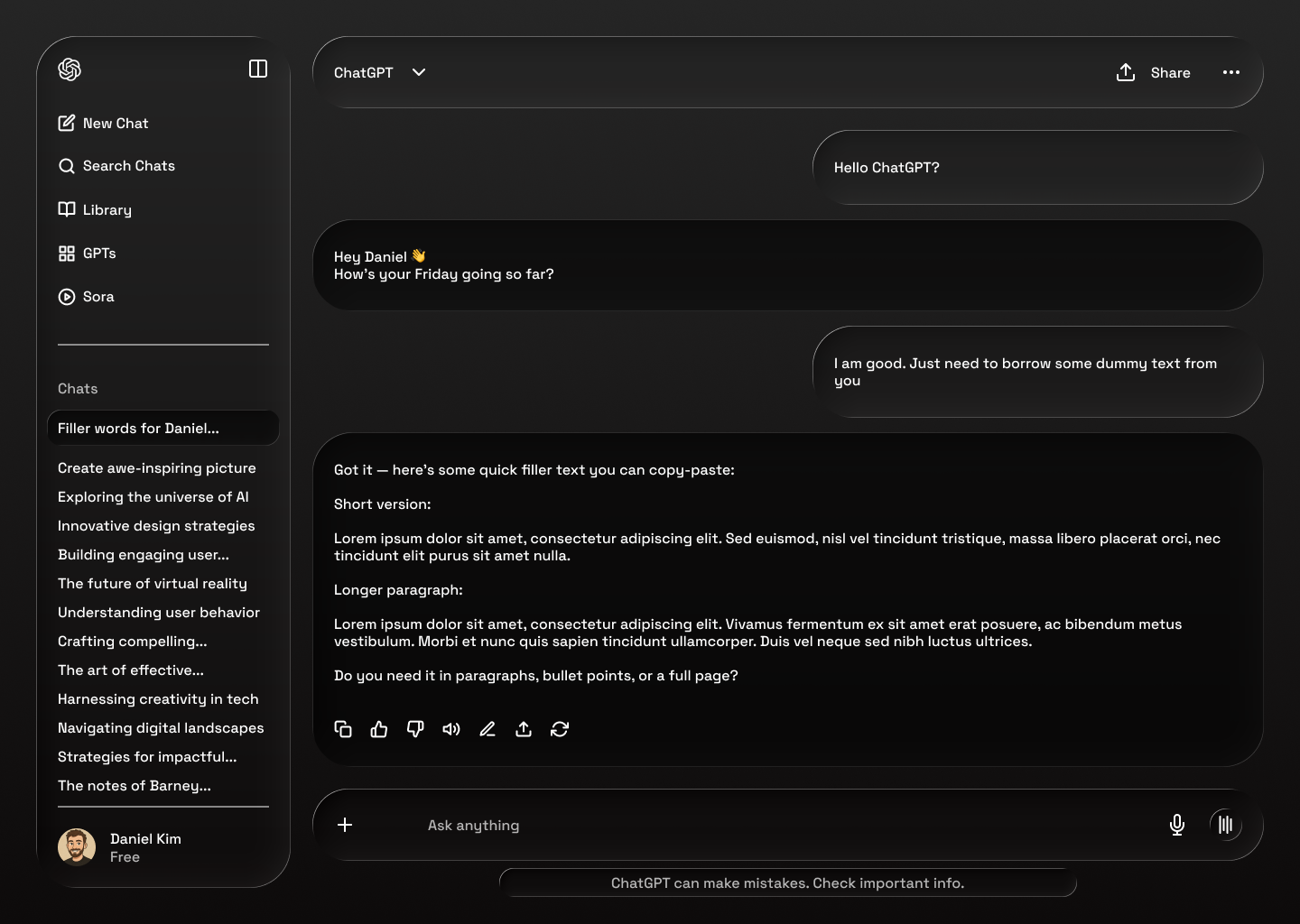Image resolution: width=1300 pixels, height=924 pixels.
Task: Click the 'Short version:' heading text
Action: [x=383, y=504]
